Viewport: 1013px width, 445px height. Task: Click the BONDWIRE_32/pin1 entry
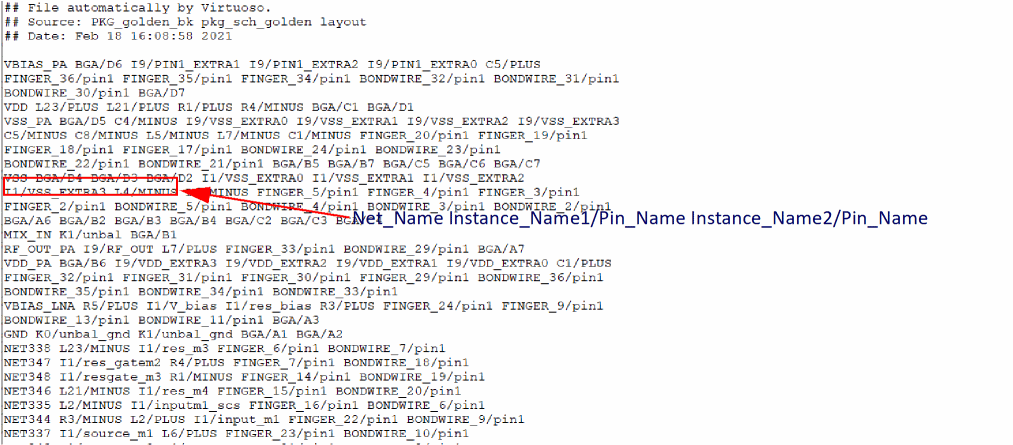click(421, 79)
